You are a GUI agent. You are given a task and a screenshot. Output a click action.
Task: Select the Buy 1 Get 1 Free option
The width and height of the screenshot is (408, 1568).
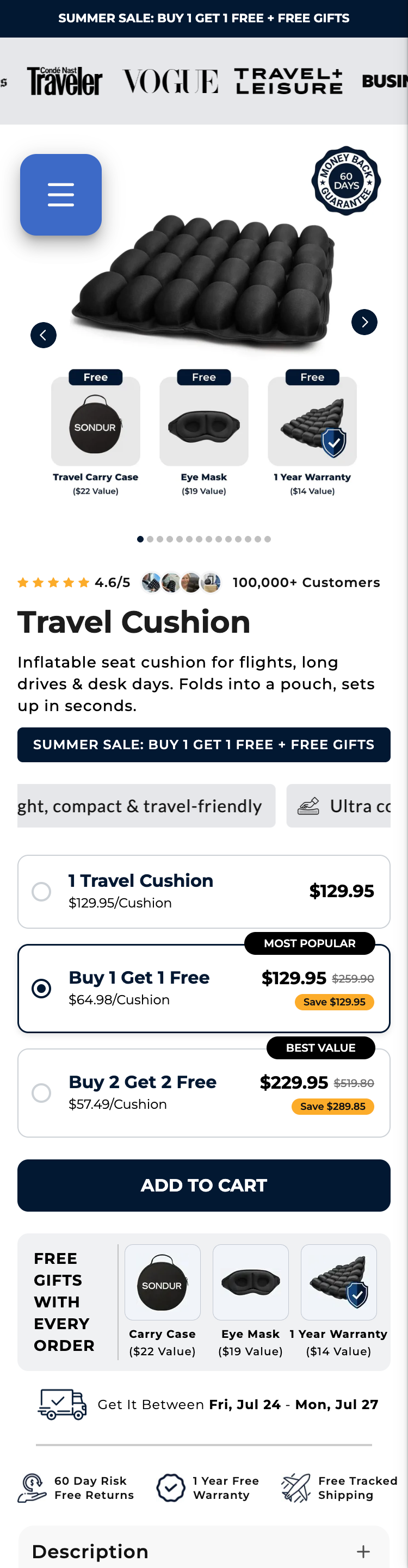point(204,988)
